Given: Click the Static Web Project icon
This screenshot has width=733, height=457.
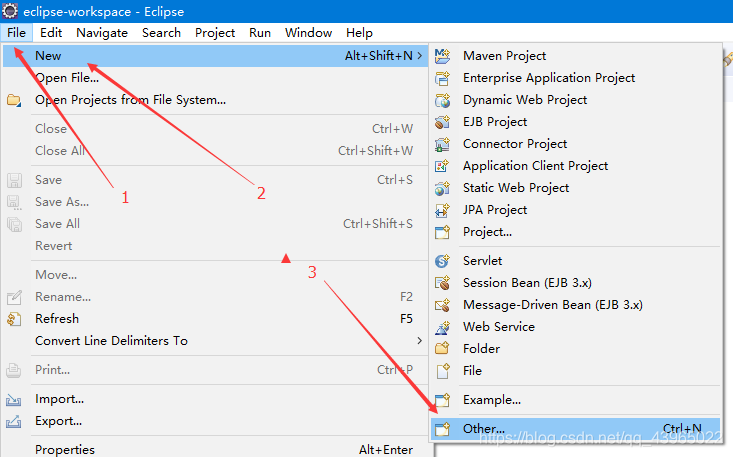Looking at the screenshot, I should (442, 188).
